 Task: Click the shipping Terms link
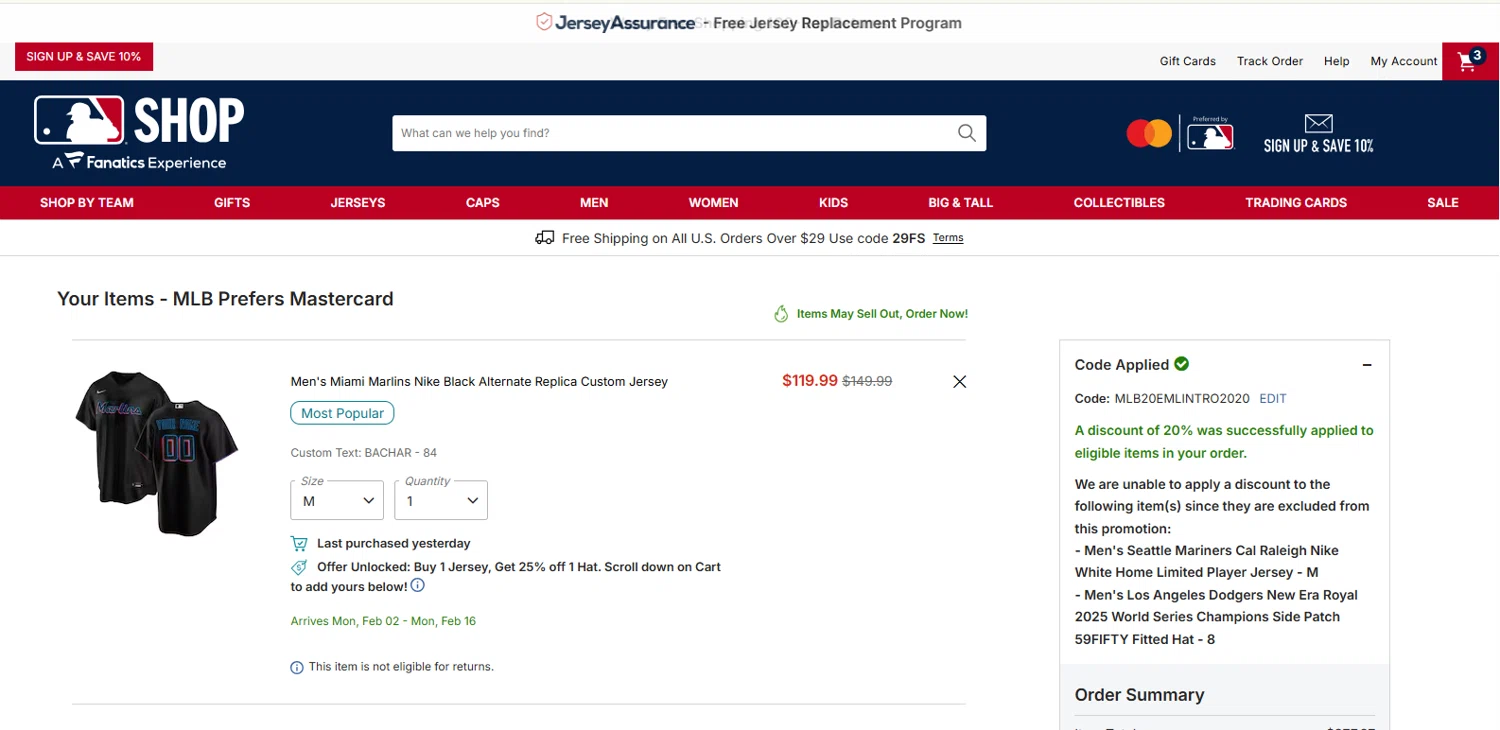tap(948, 238)
